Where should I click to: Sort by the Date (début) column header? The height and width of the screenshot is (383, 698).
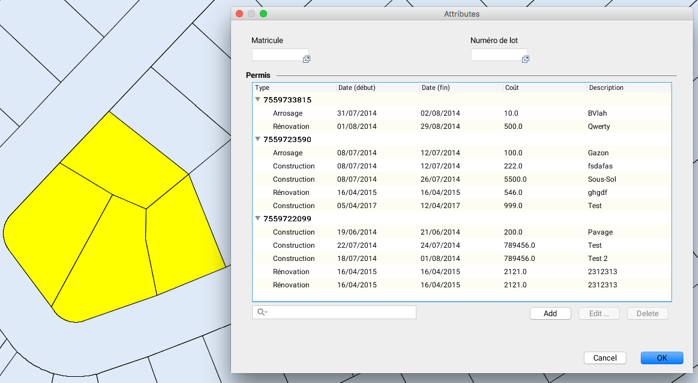[377, 88]
